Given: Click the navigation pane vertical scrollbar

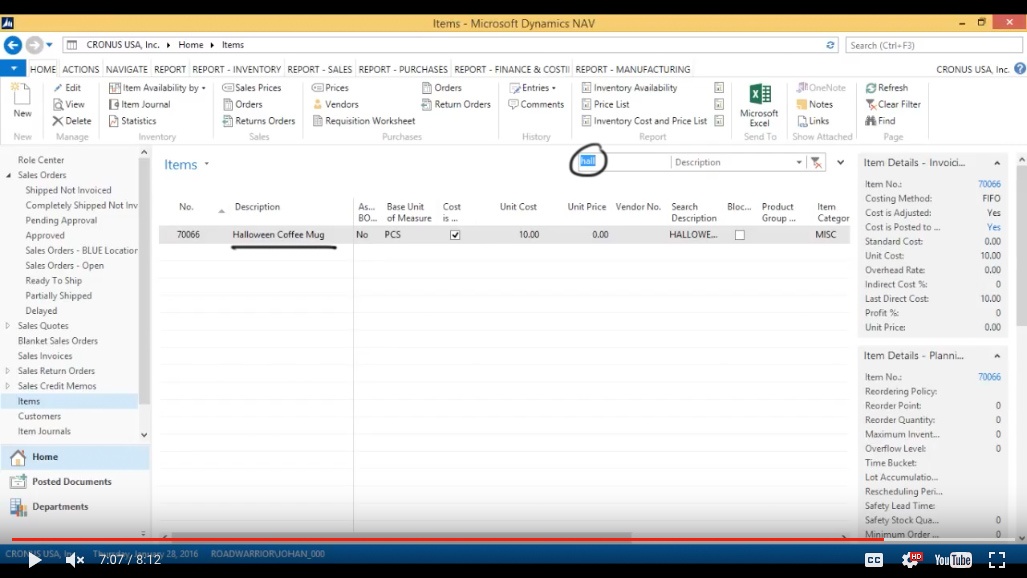Looking at the screenshot, I should point(144,282).
